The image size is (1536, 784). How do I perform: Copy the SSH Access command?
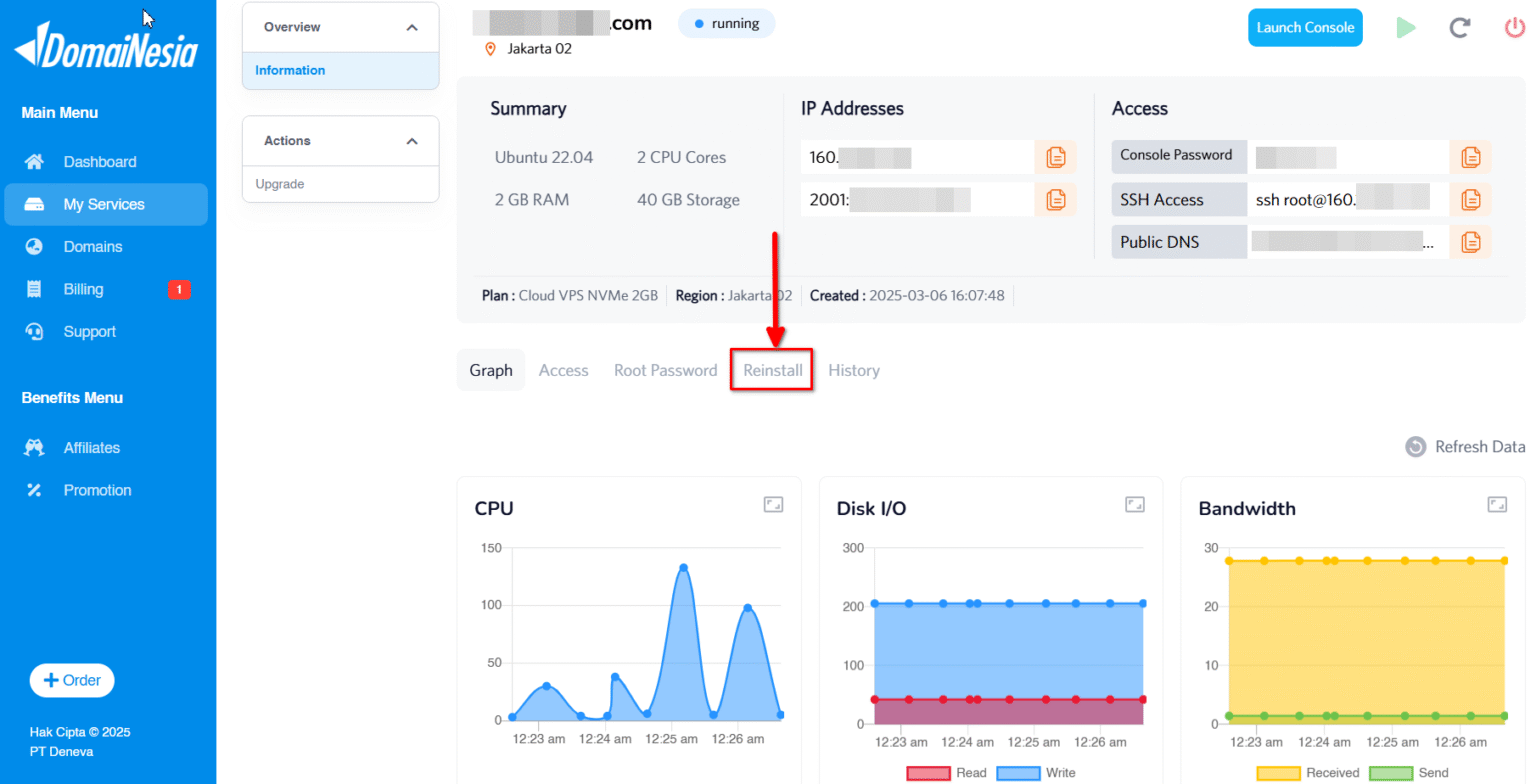pos(1470,199)
